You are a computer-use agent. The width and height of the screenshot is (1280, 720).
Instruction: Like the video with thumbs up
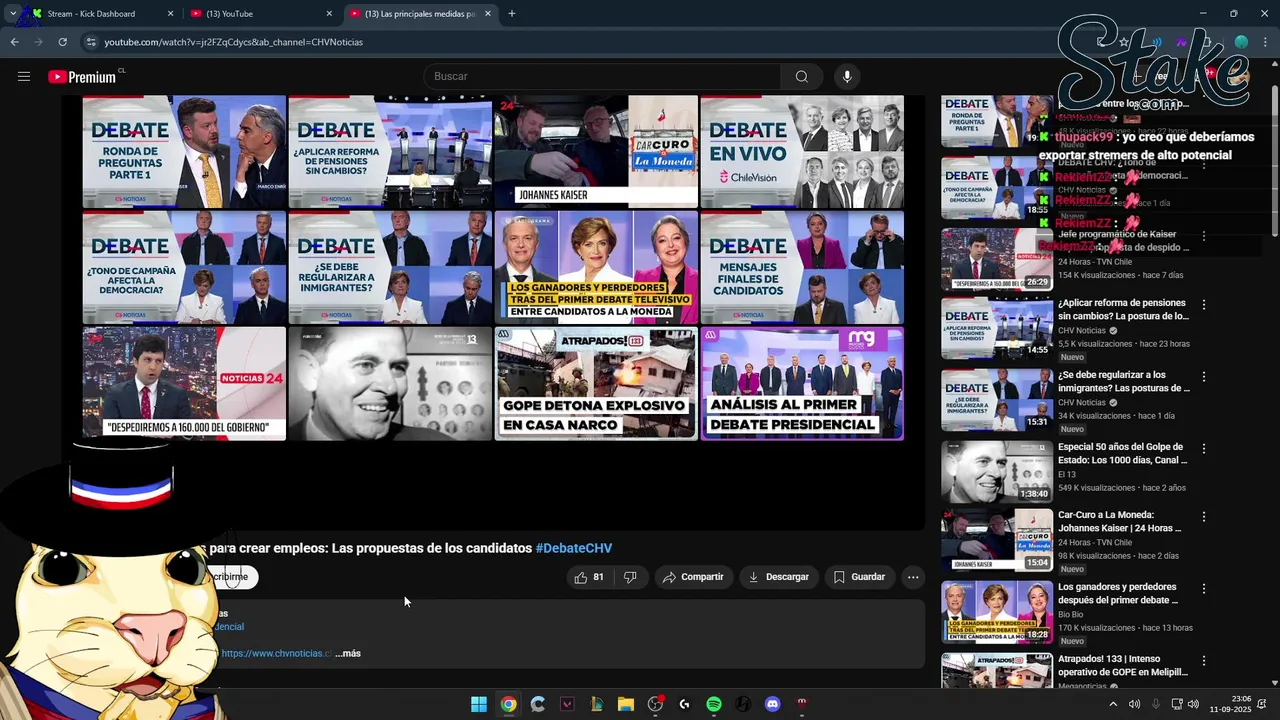[589, 577]
